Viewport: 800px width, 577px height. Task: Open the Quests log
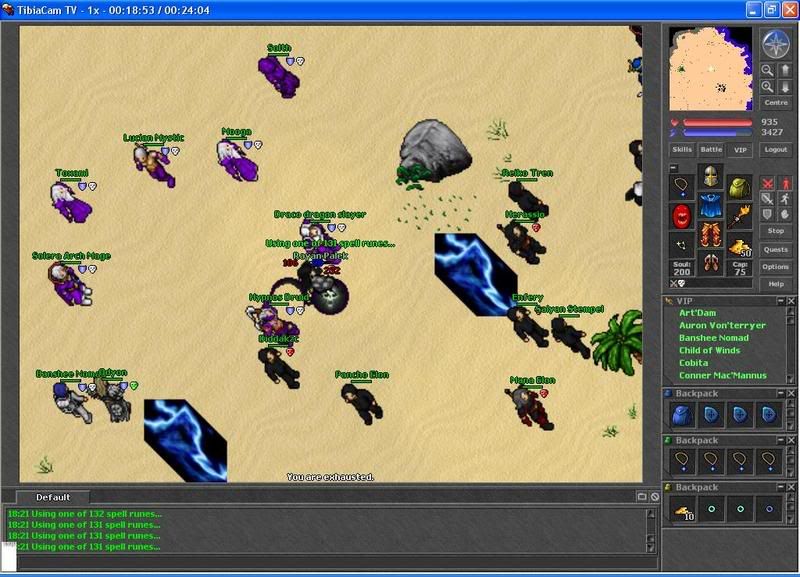776,249
